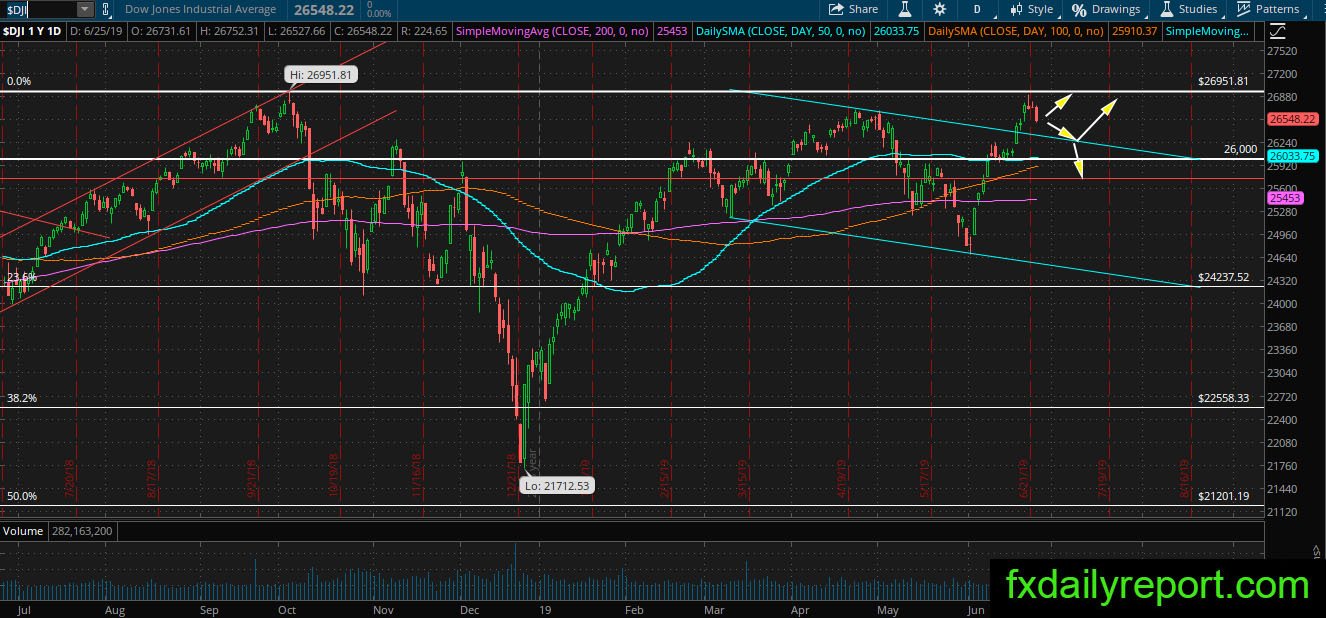Open chart settings gear icon
Screen dimensions: 1326x618
click(939, 9)
